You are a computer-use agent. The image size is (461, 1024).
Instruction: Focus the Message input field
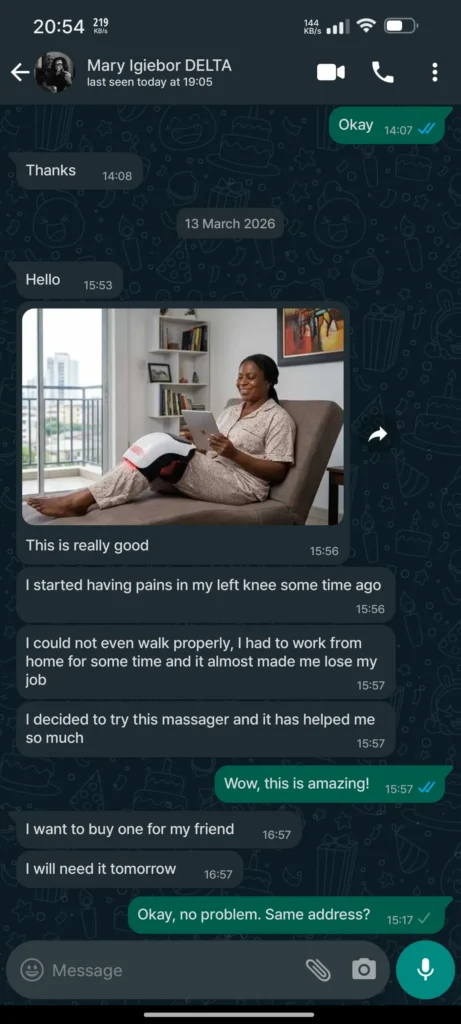coord(176,970)
